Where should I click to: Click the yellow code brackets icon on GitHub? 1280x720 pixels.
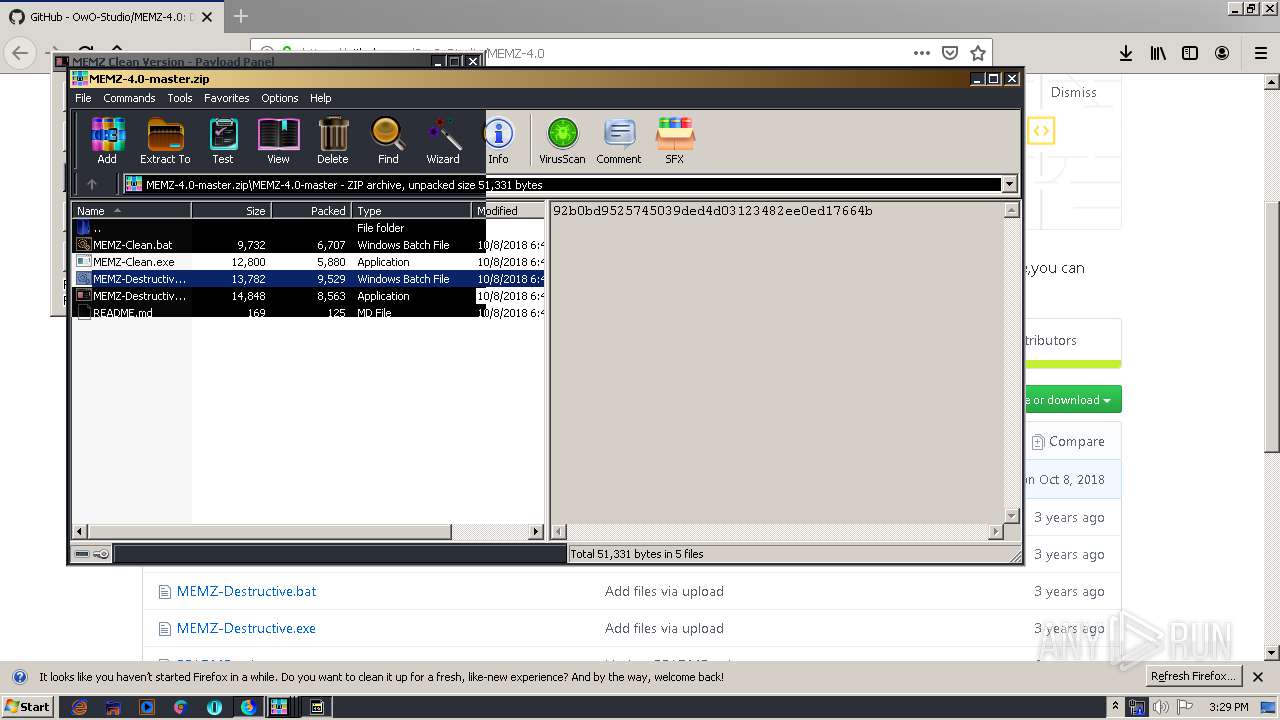tap(1041, 131)
